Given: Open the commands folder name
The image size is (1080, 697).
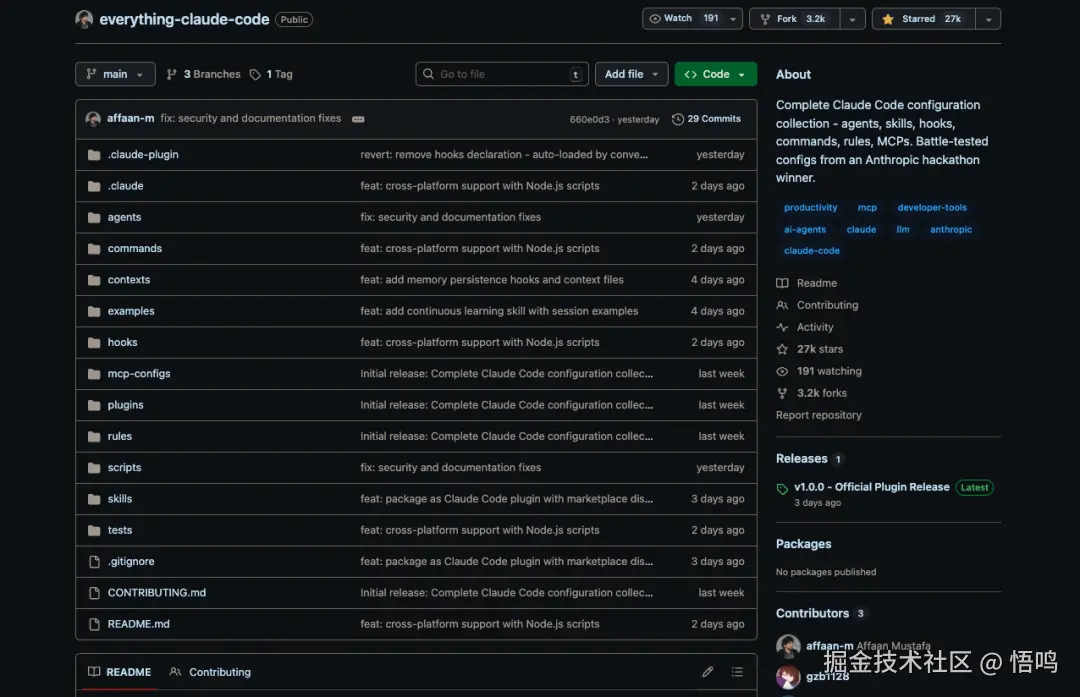Looking at the screenshot, I should click(134, 249).
